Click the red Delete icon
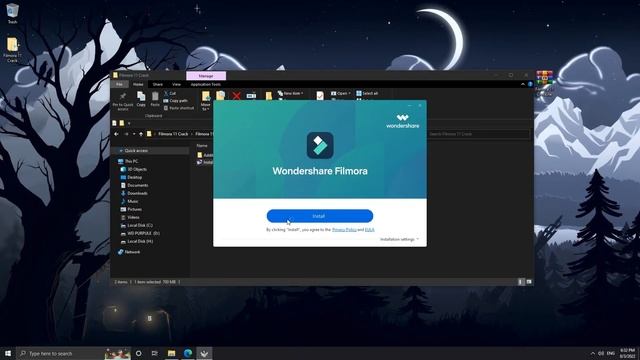This screenshot has width=640, height=360. pyautogui.click(x=236, y=96)
